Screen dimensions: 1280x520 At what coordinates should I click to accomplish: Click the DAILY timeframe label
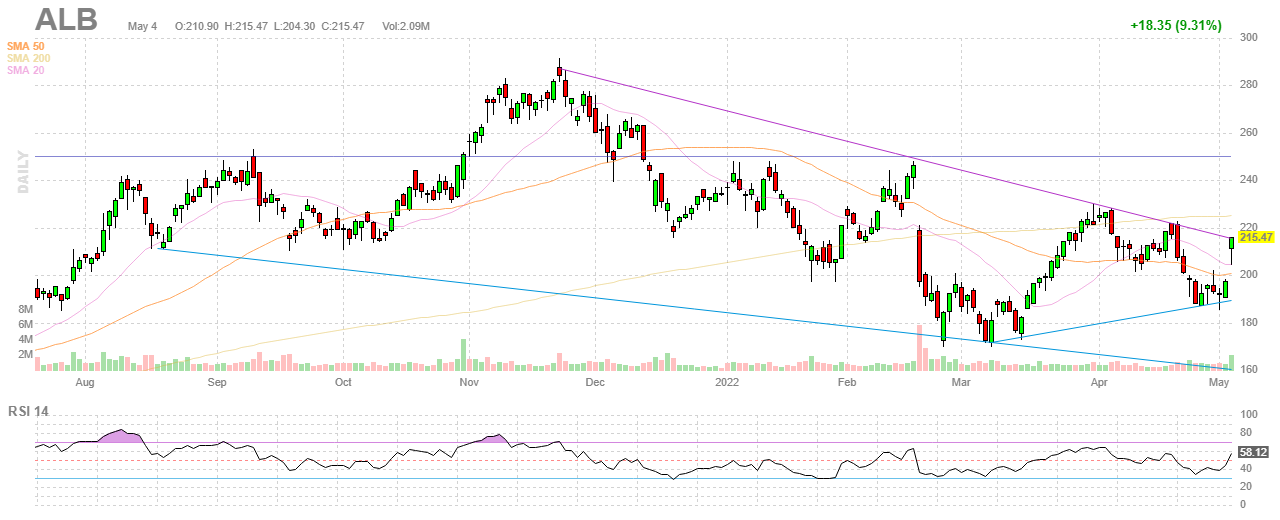(22, 173)
